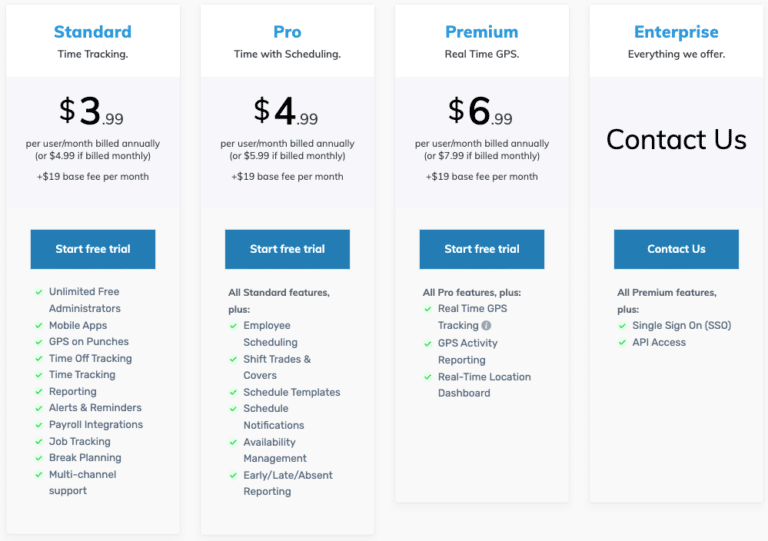Click the info icon beside Real Time GPS Tracking
Viewport: 768px width, 541px height.
pos(486,325)
